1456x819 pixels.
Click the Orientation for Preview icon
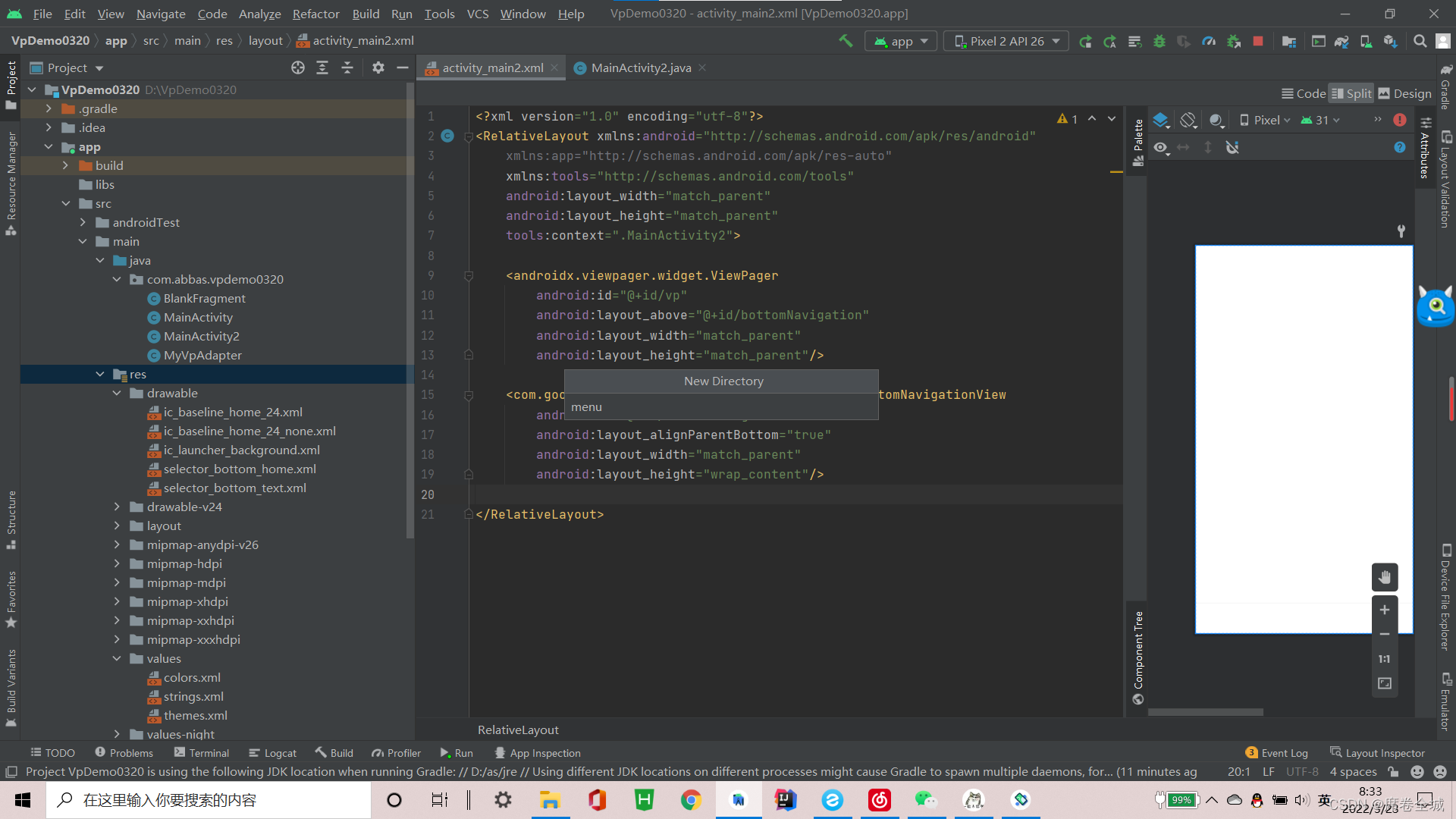coord(1188,120)
